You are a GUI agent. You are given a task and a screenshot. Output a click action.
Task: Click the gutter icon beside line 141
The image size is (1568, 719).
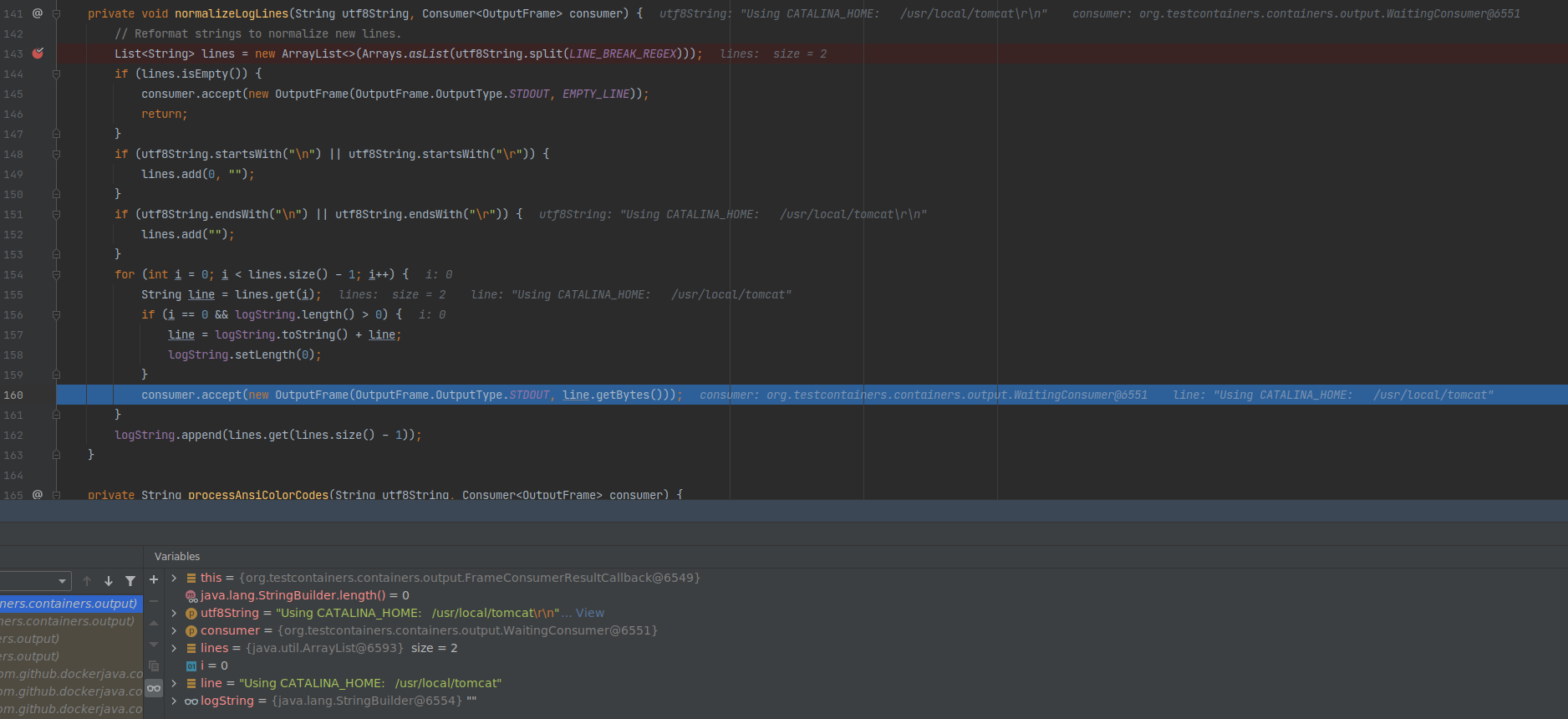[38, 13]
